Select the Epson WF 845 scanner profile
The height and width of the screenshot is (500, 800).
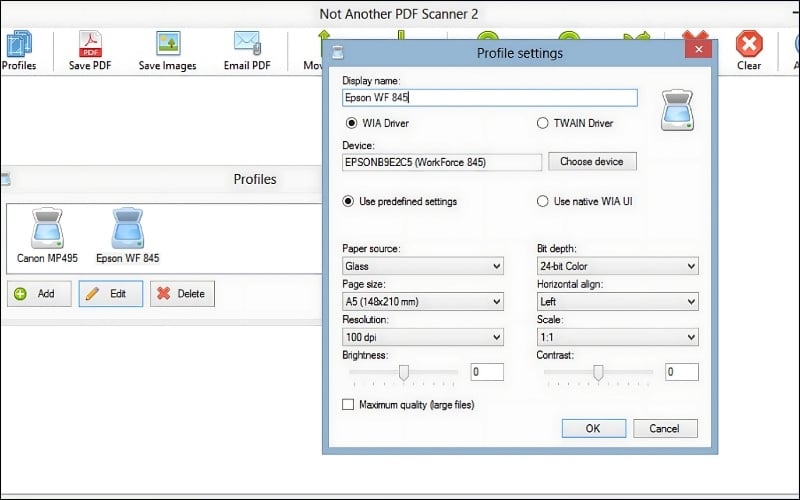tap(128, 236)
